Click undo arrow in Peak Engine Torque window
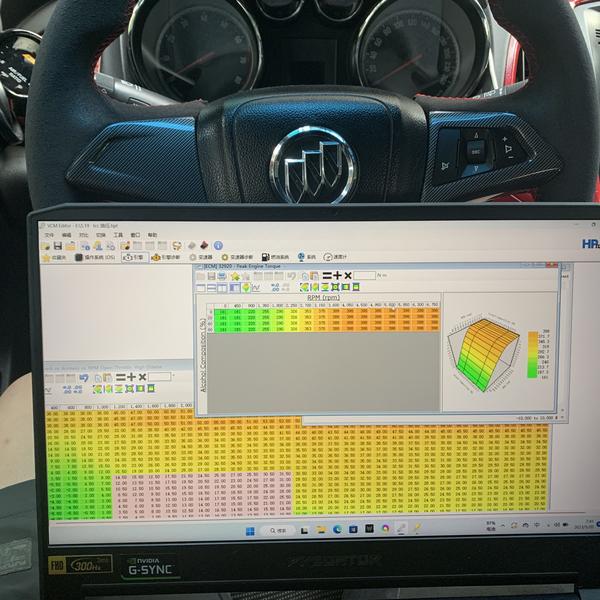Image resolution: width=600 pixels, height=600 pixels. tap(292, 276)
